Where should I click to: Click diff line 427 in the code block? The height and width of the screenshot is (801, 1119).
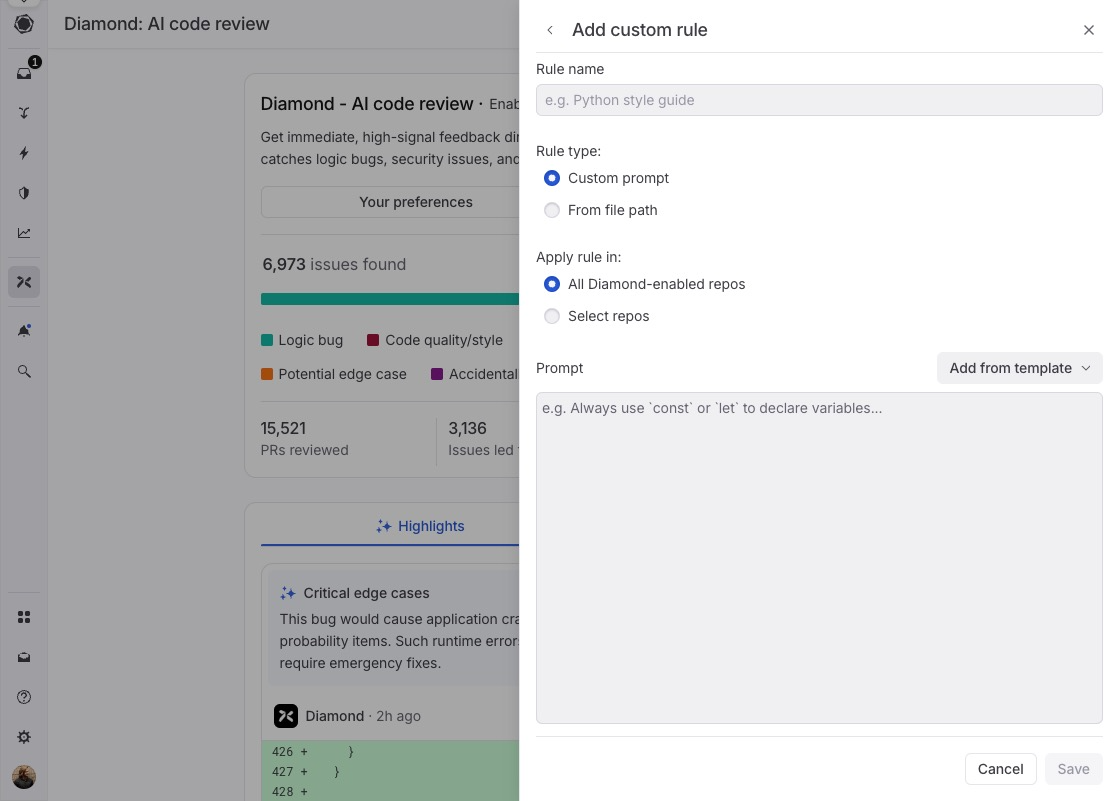390,771
